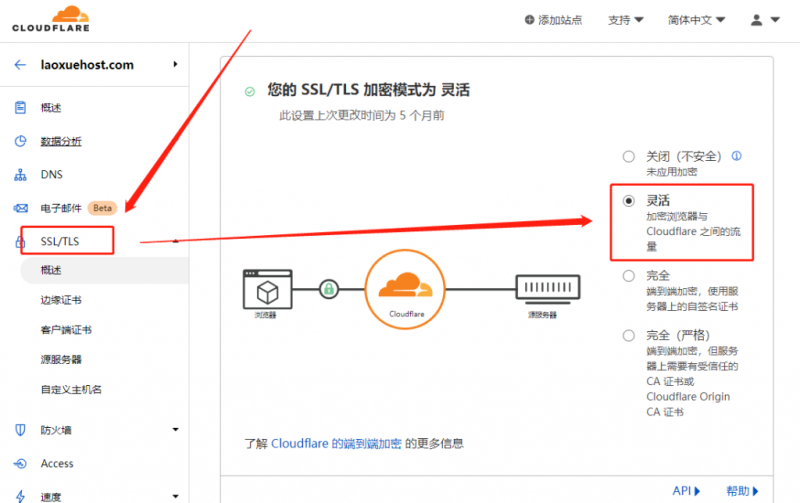Click the 速度 lightning bolt icon
The height and width of the screenshot is (503, 800).
tap(20, 496)
